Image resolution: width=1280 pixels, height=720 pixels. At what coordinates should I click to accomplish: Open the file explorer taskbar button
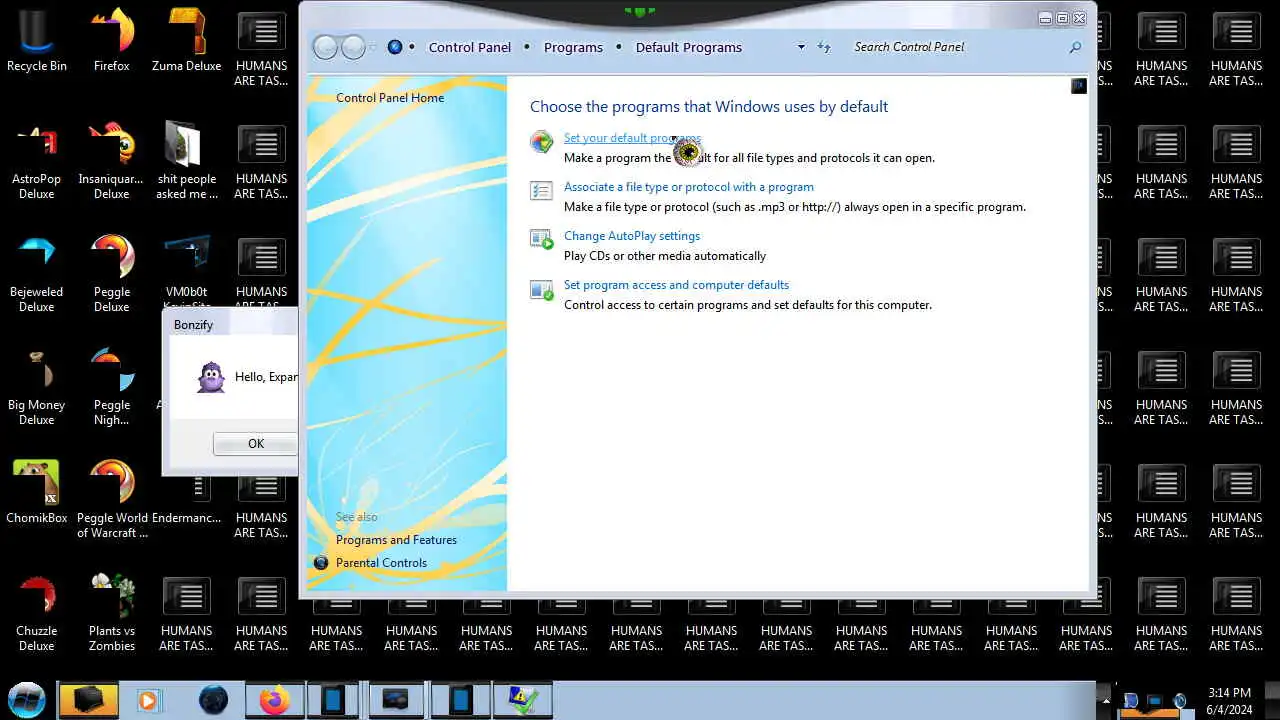tap(89, 700)
